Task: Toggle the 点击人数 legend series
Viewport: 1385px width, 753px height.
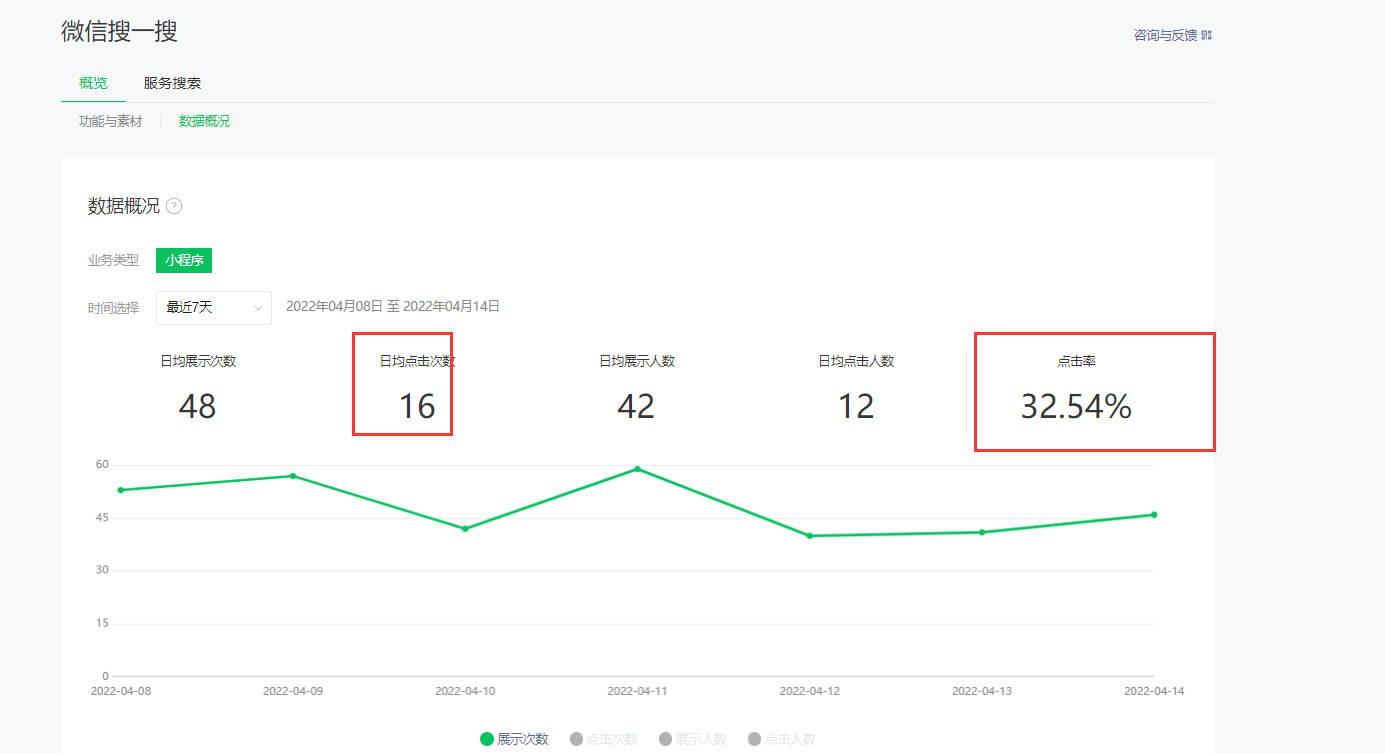Action: 782,739
